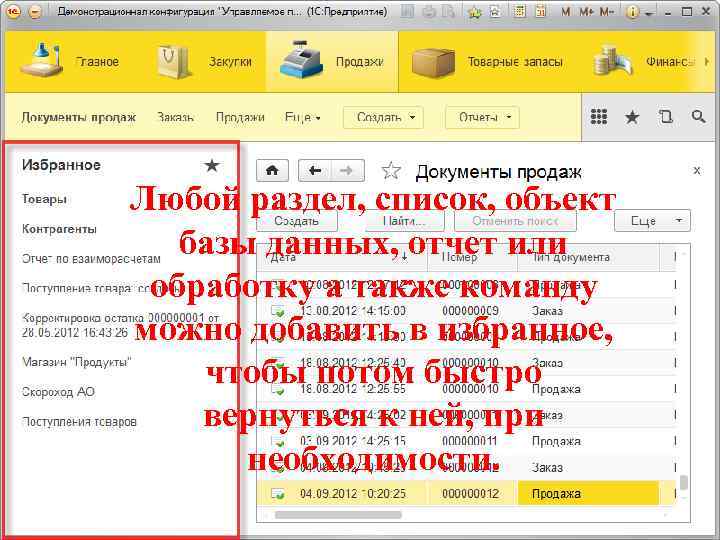This screenshot has height=540, width=720.
Task: Click the M memory button in title bar
Action: pos(566,12)
